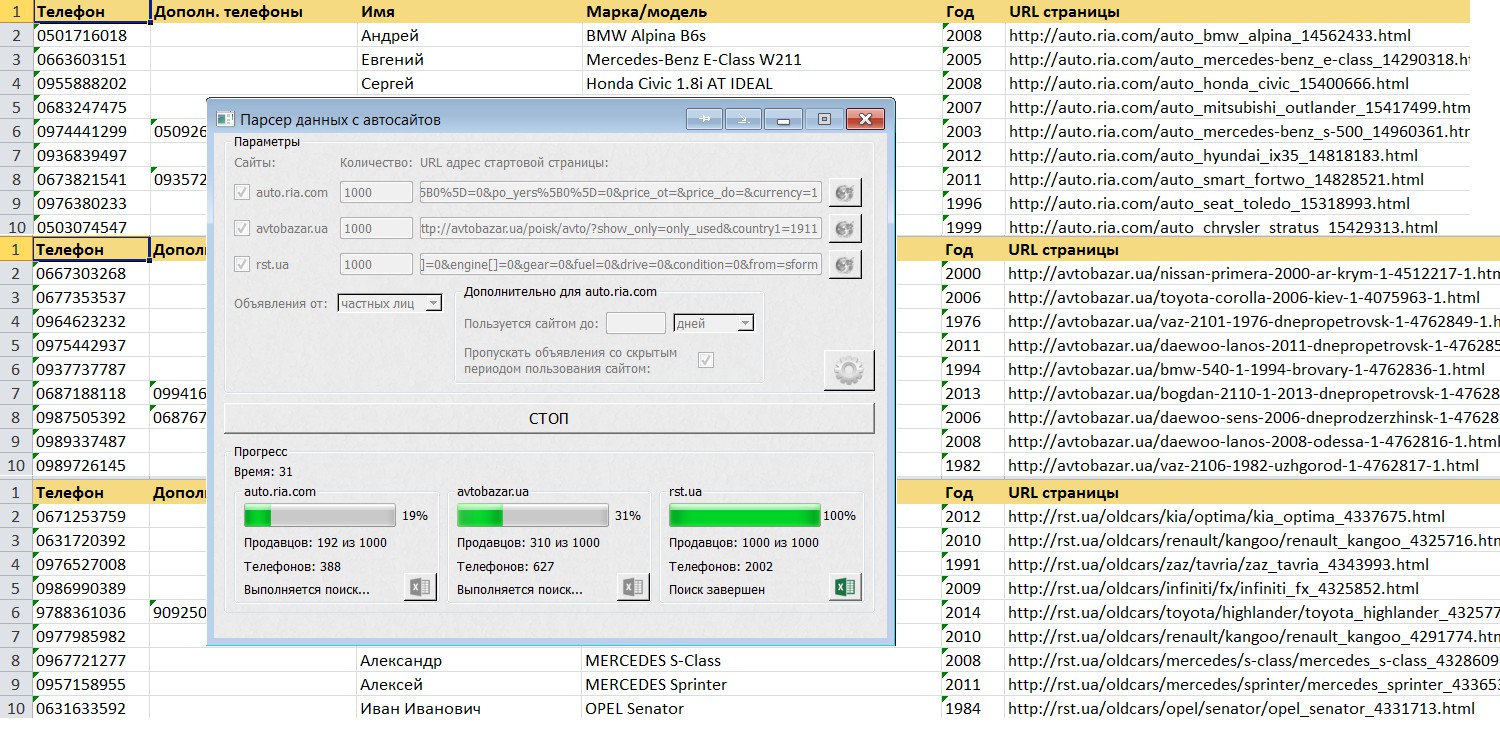
Task: Click the quantity field for avtobazar.ua
Action: [x=376, y=228]
